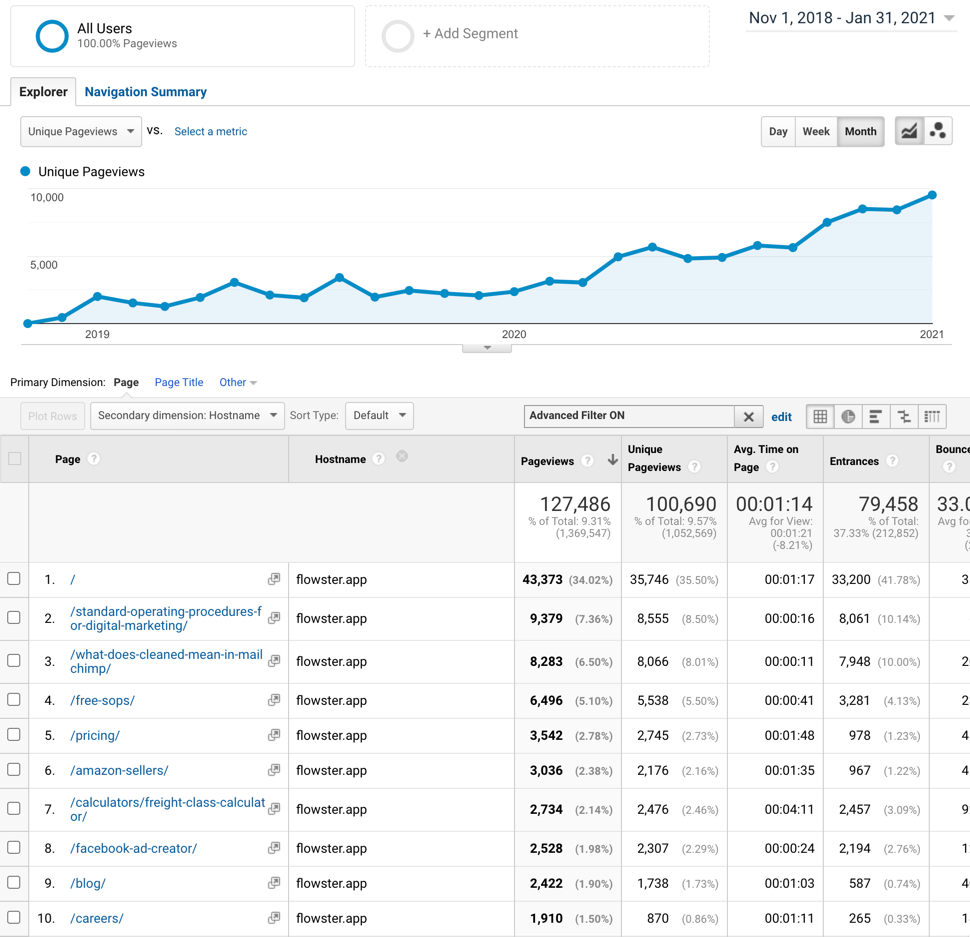This screenshot has height=937, width=970.
Task: Open help for Unique Pageviews column
Action: (x=695, y=467)
